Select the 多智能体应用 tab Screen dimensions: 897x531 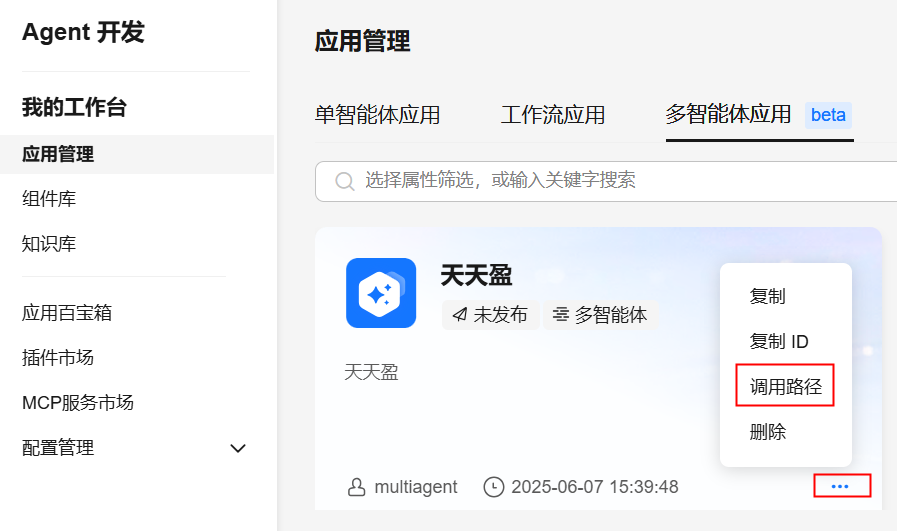[728, 114]
